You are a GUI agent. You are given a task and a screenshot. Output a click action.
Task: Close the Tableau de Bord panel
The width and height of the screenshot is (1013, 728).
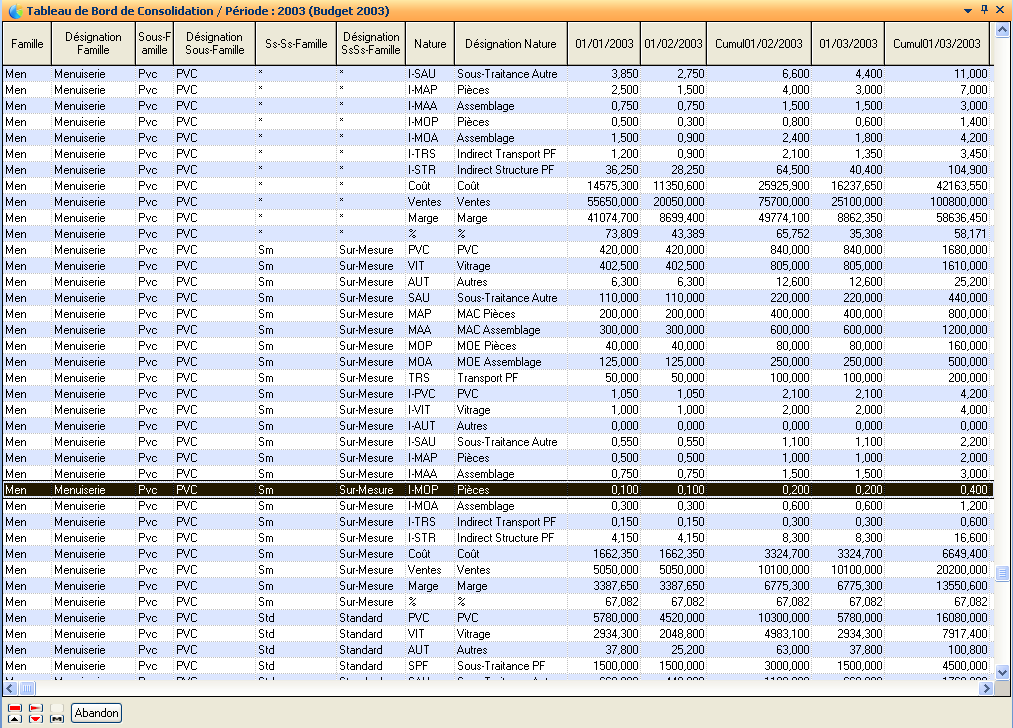[x=1001, y=10]
